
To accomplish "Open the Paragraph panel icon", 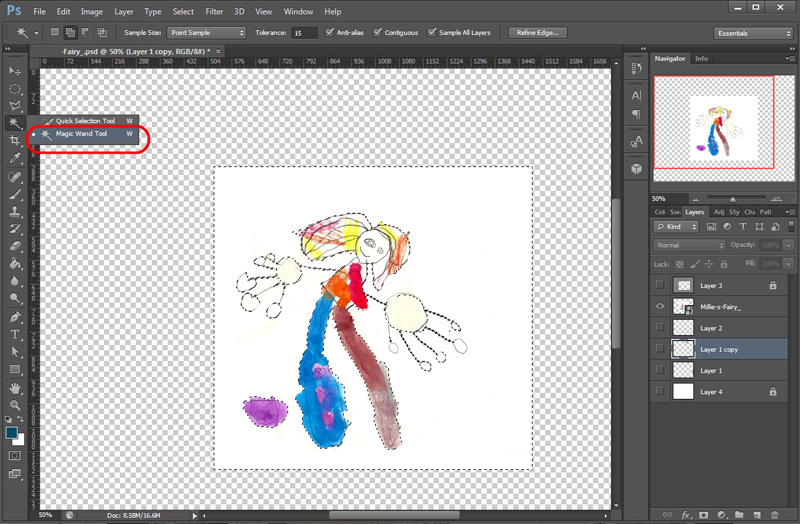I will (636, 114).
